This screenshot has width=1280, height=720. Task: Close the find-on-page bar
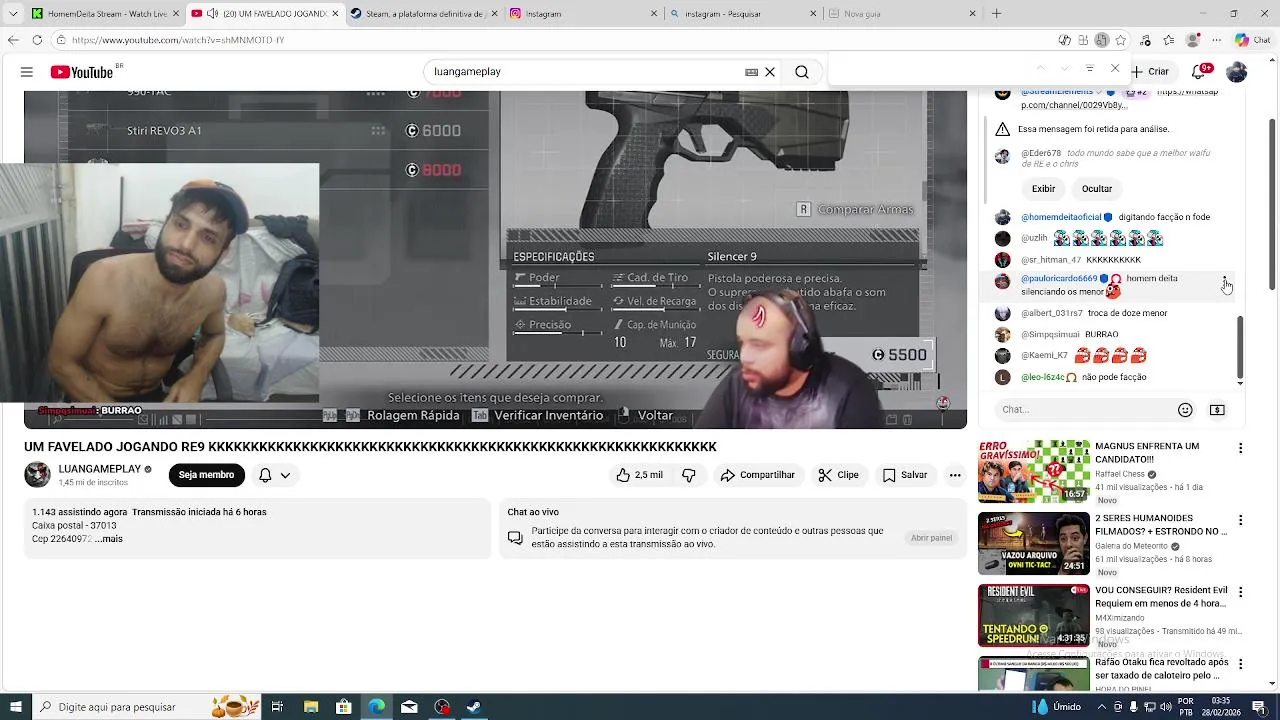pyautogui.click(x=1115, y=68)
